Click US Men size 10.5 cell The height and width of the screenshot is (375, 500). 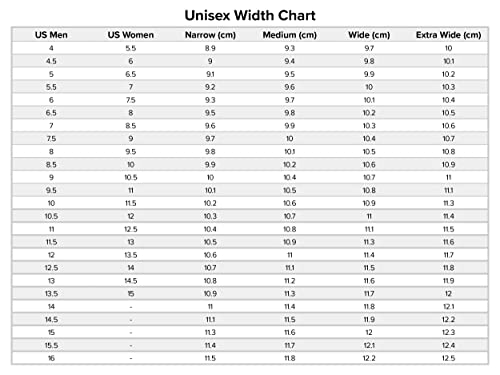coord(51,216)
